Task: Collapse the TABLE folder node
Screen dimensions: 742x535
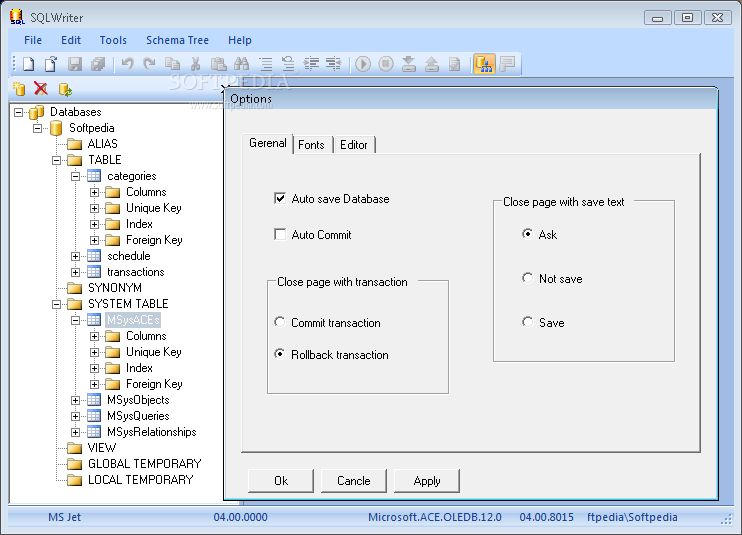Action: point(56,160)
